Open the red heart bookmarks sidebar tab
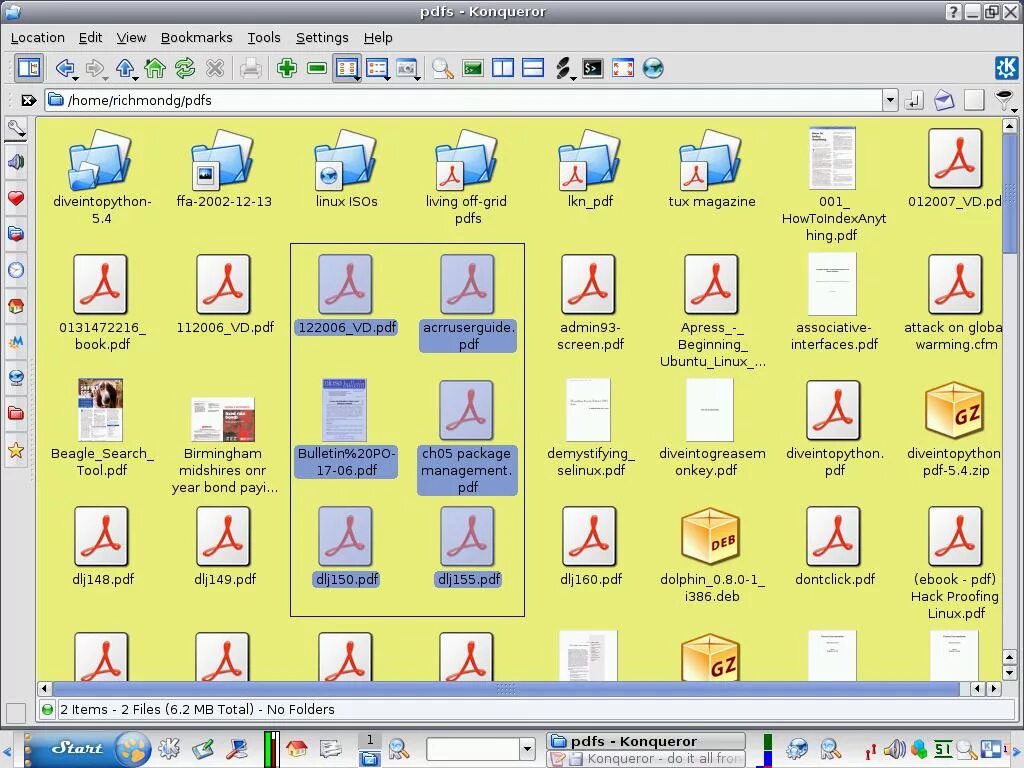The width and height of the screenshot is (1024, 768). [x=16, y=197]
